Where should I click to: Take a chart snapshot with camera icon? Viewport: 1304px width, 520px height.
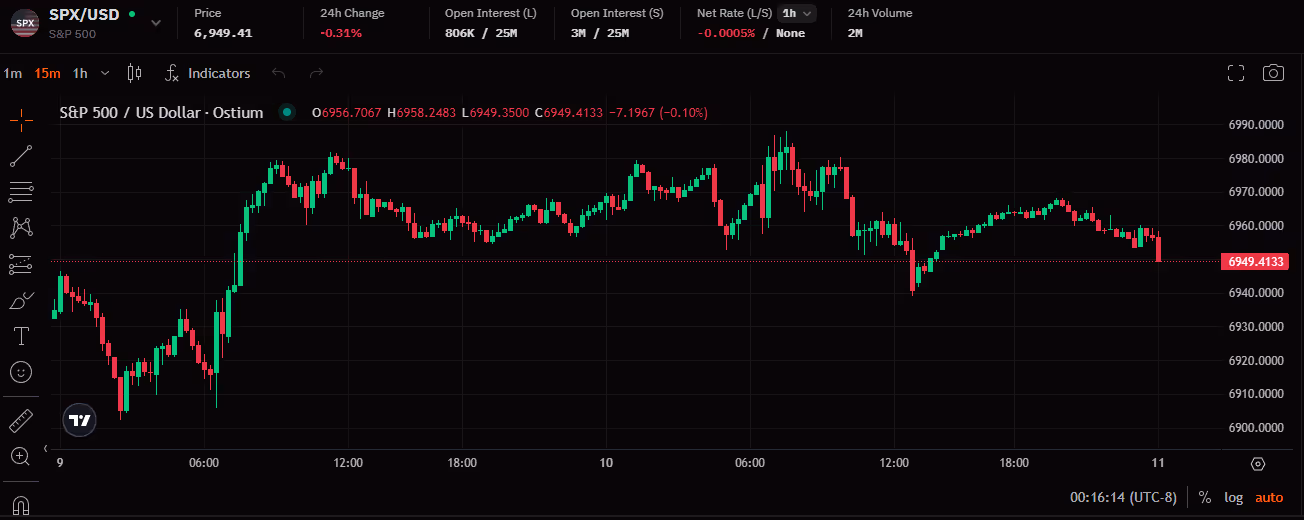pyautogui.click(x=1273, y=73)
